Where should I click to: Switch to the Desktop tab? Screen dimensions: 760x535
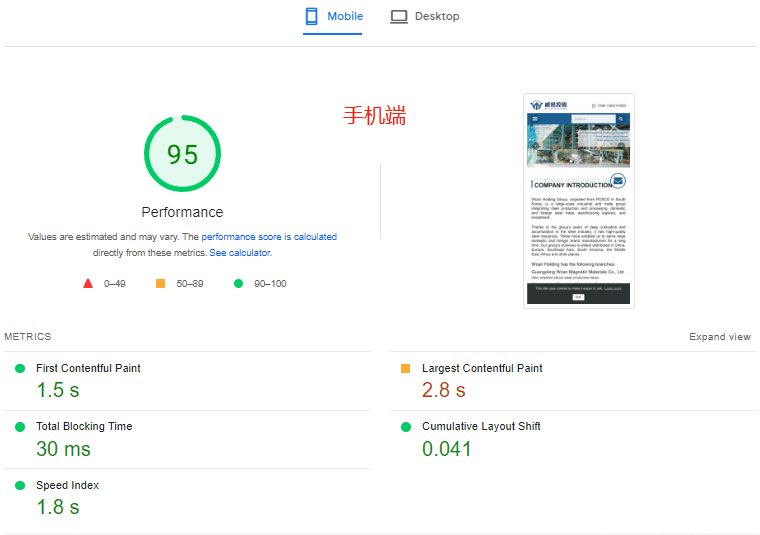coord(425,17)
